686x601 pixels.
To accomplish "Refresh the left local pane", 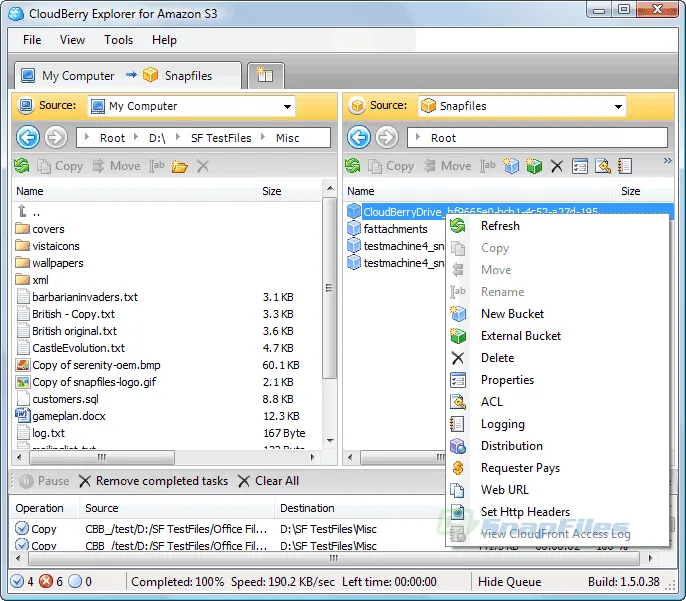I will click(21, 166).
